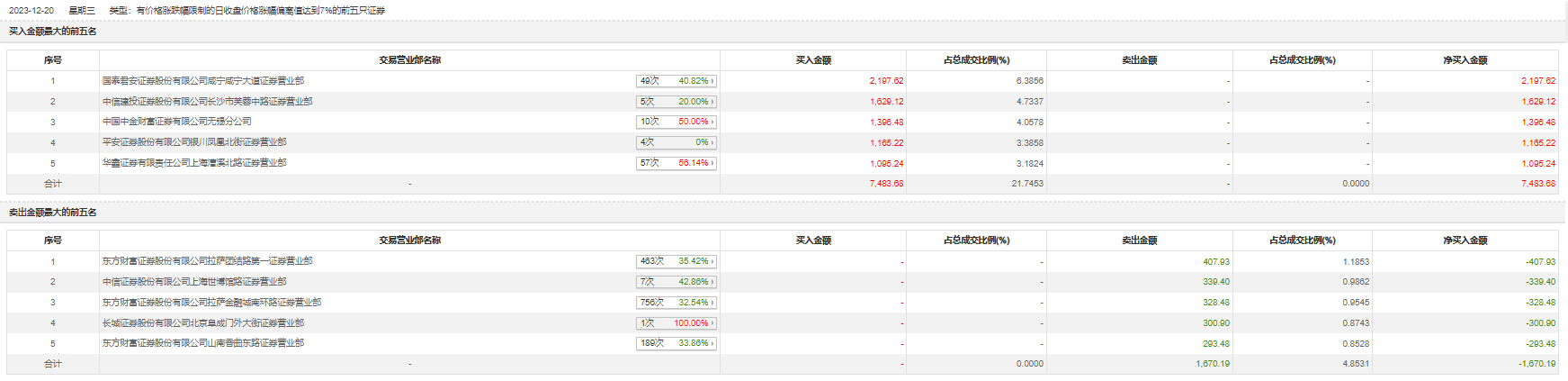1568x381 pixels.
Task: Open 国泰君安证券咸宁咸宁大道证券营业部 link
Action: click(x=202, y=81)
